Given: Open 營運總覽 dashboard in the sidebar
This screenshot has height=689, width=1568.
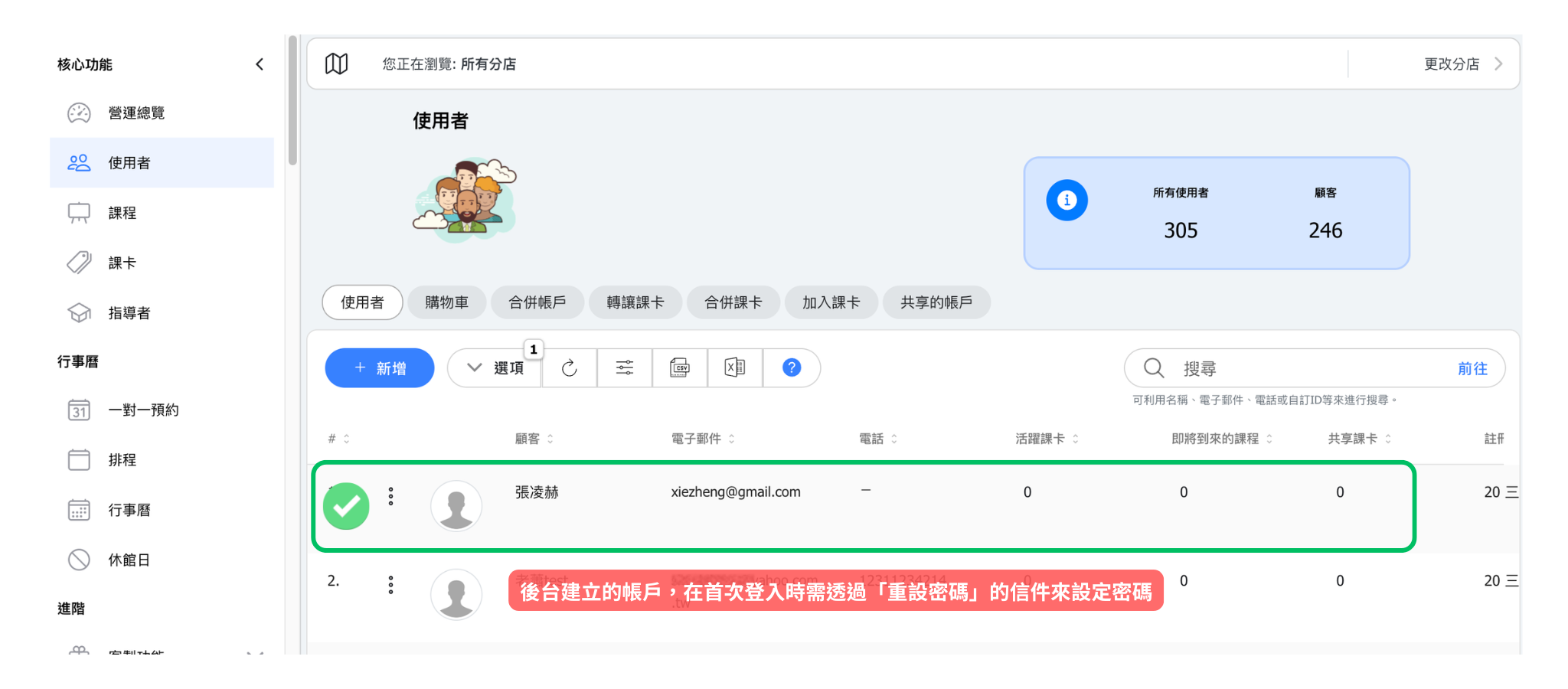Looking at the screenshot, I should (x=136, y=113).
